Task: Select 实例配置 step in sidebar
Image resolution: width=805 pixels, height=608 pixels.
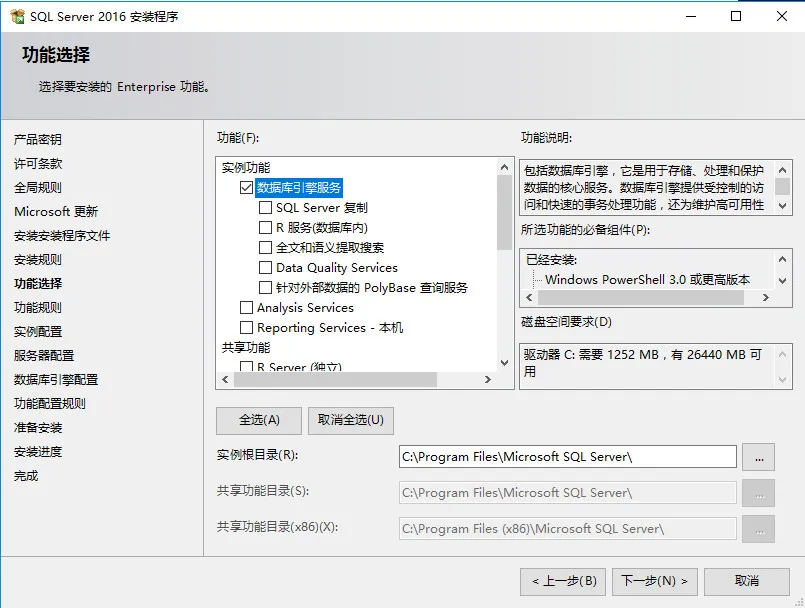Action: pos(37,332)
